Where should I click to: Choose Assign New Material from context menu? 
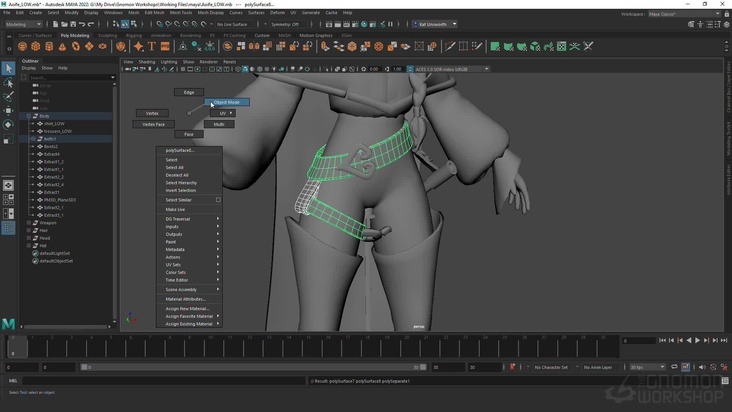pyautogui.click(x=187, y=308)
